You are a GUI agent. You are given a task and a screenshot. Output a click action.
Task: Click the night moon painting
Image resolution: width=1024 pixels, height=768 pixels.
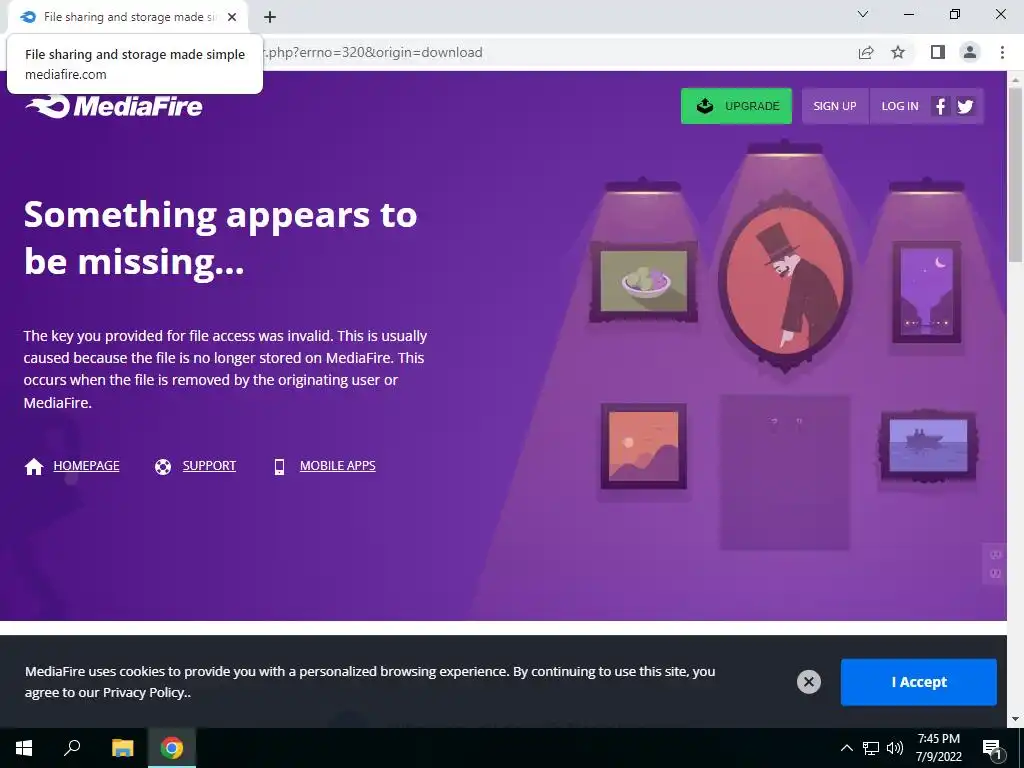pos(927,292)
